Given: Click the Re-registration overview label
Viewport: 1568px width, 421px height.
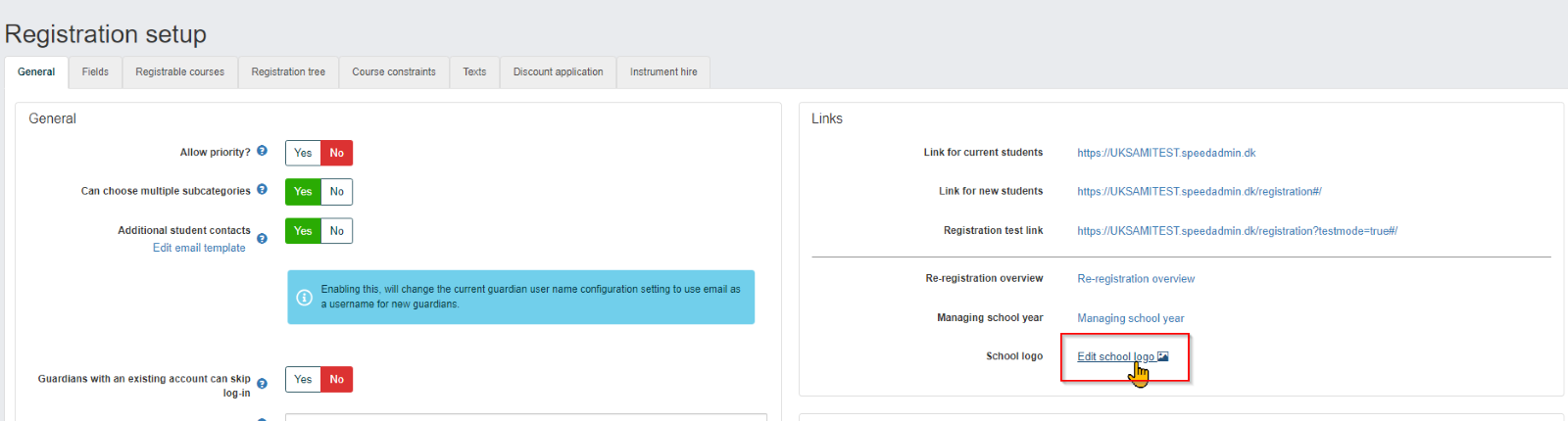Looking at the screenshot, I should pos(984,279).
